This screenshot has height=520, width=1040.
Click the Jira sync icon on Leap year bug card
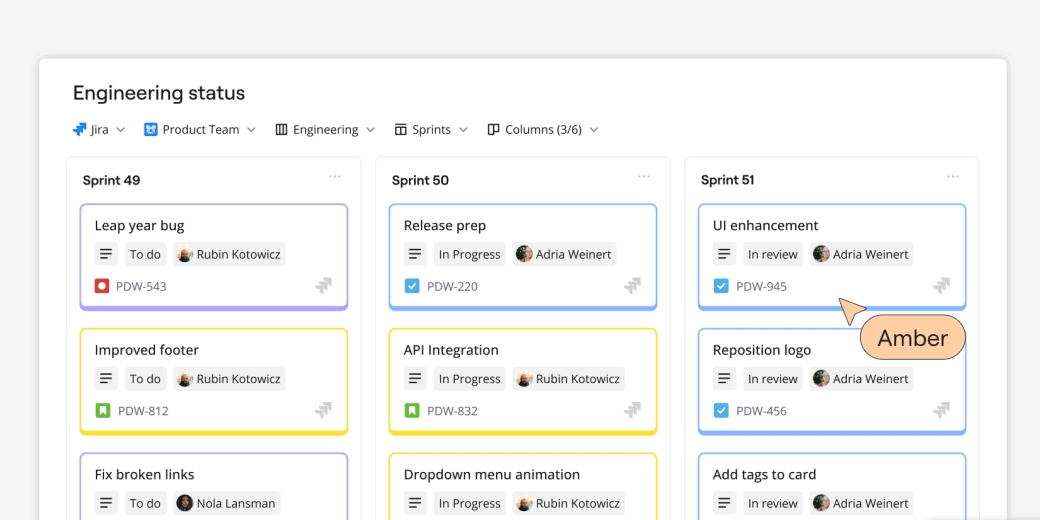click(x=323, y=286)
